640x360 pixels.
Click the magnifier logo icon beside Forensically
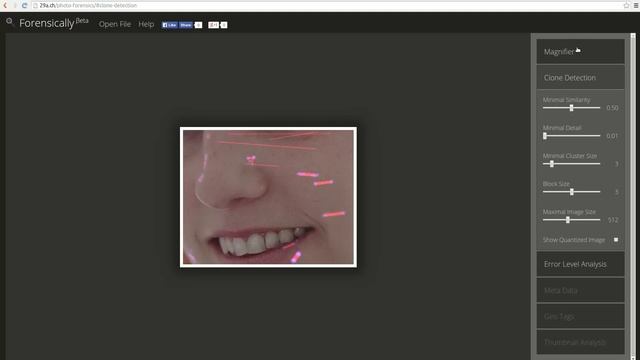[10, 21]
